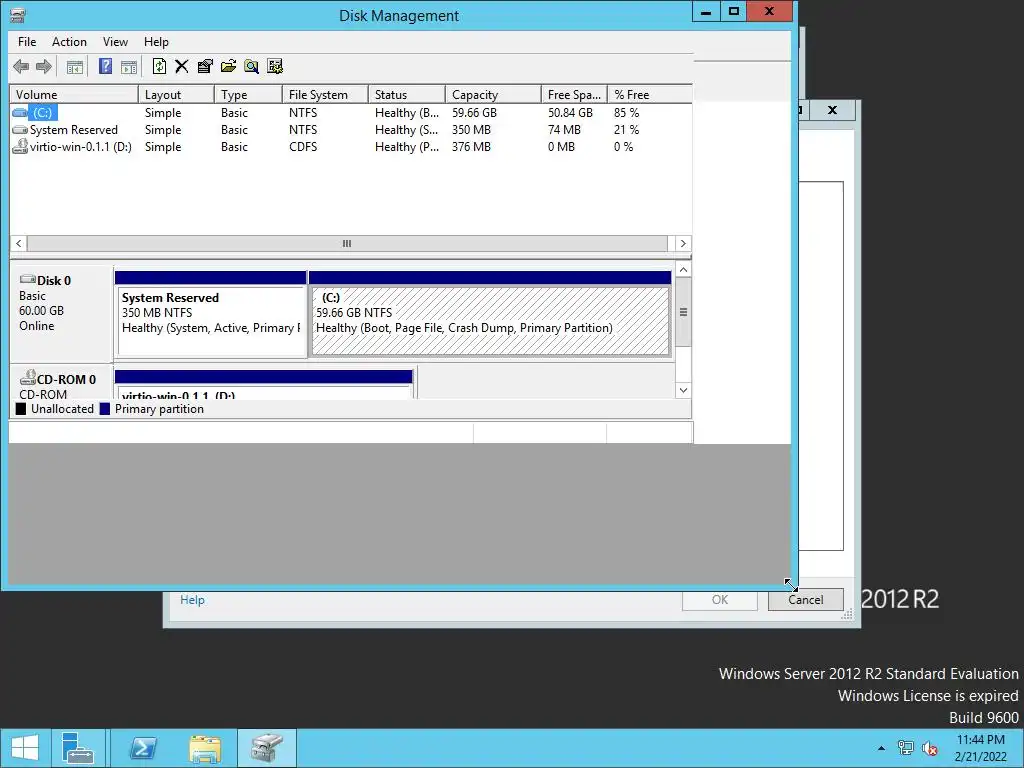1024x768 pixels.
Task: Click the network tray icon
Action: (x=905, y=748)
